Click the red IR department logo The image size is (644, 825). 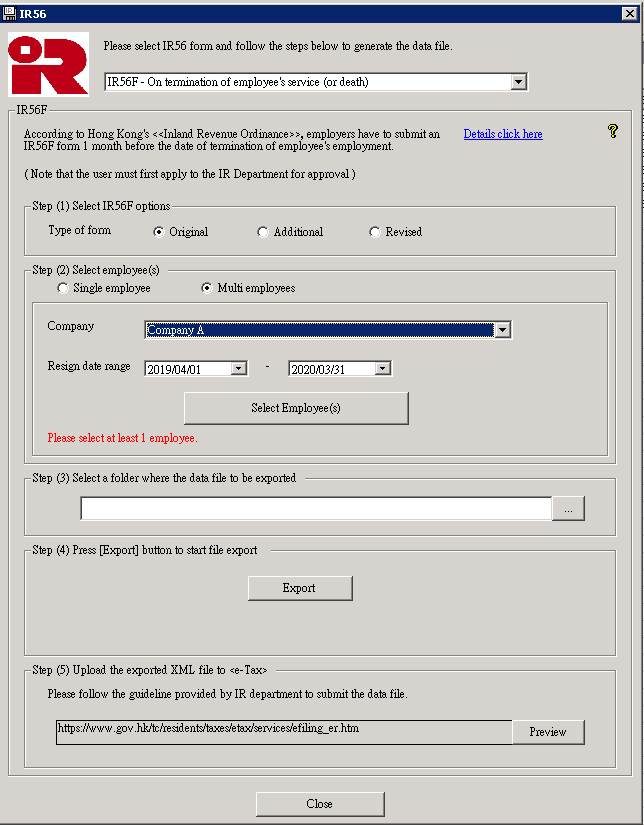[48, 63]
